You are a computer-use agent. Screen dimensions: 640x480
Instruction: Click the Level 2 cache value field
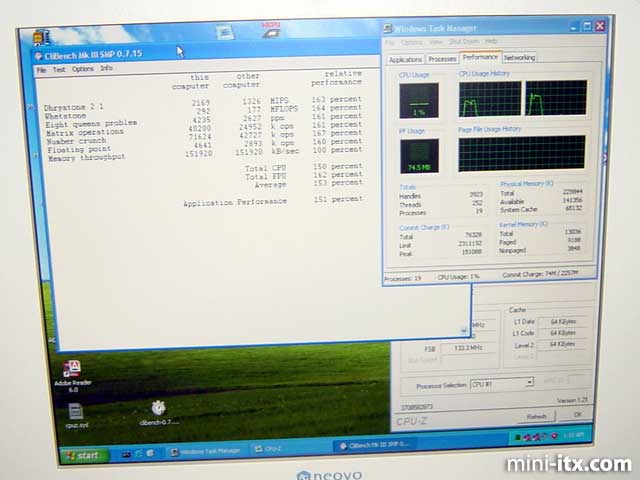563,344
